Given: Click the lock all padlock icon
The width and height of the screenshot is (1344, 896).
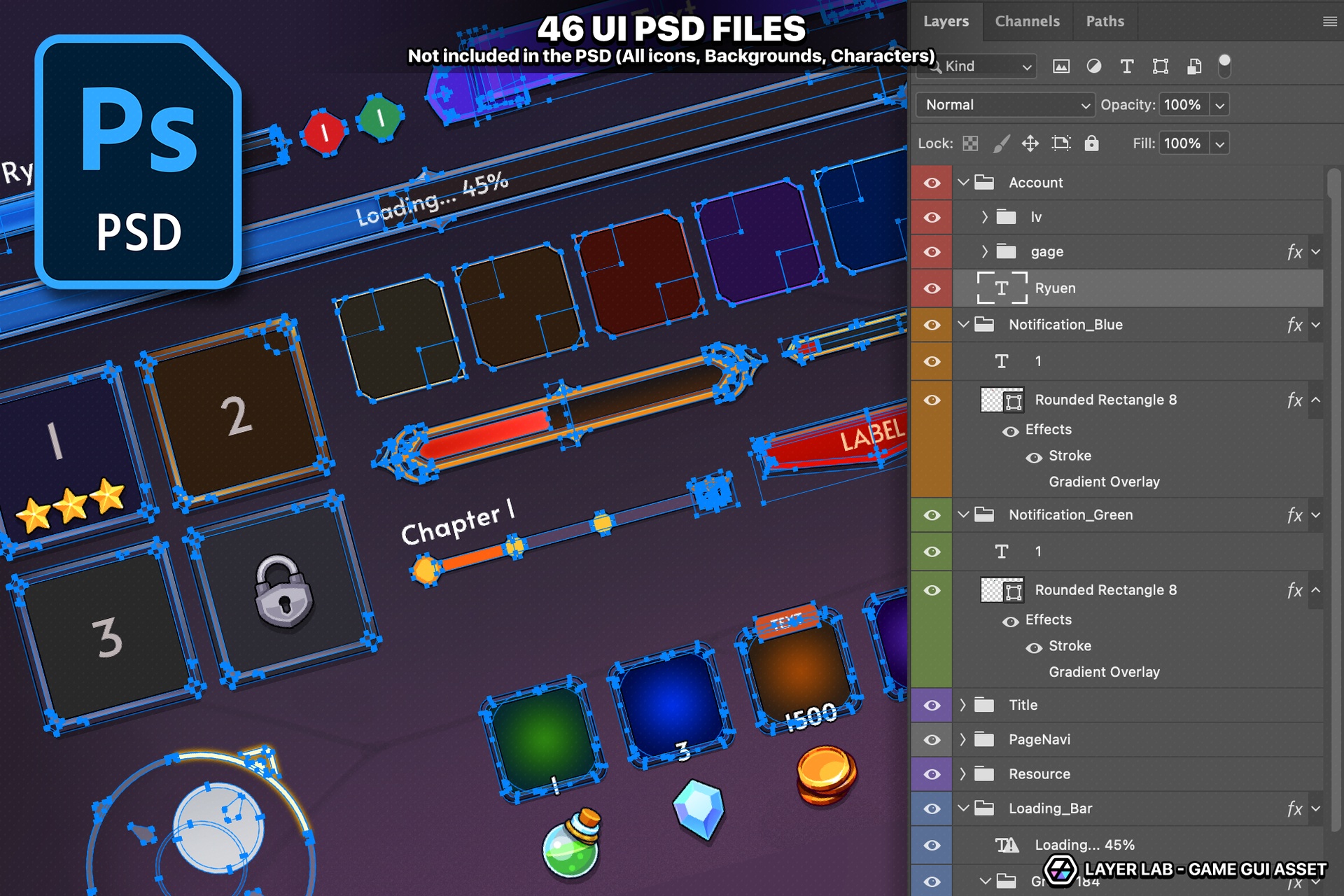Looking at the screenshot, I should point(1091,143).
